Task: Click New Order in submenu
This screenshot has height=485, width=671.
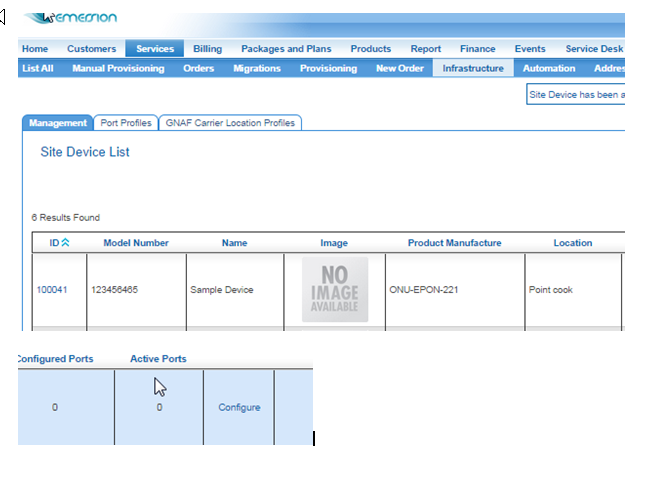Action: [x=399, y=68]
